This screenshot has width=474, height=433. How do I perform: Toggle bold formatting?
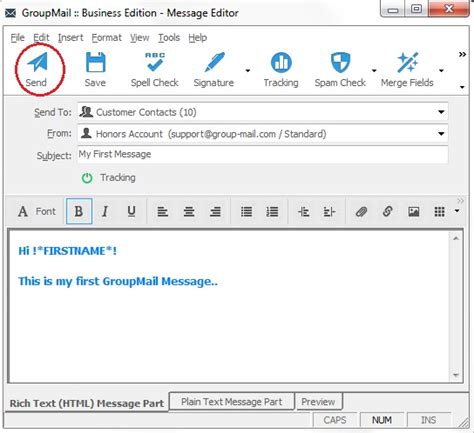pyautogui.click(x=79, y=211)
